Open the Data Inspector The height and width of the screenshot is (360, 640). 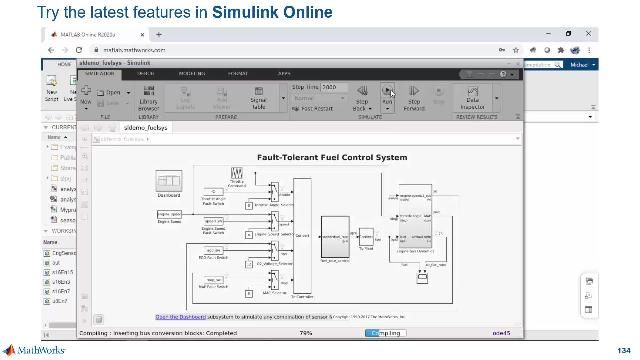[x=473, y=98]
